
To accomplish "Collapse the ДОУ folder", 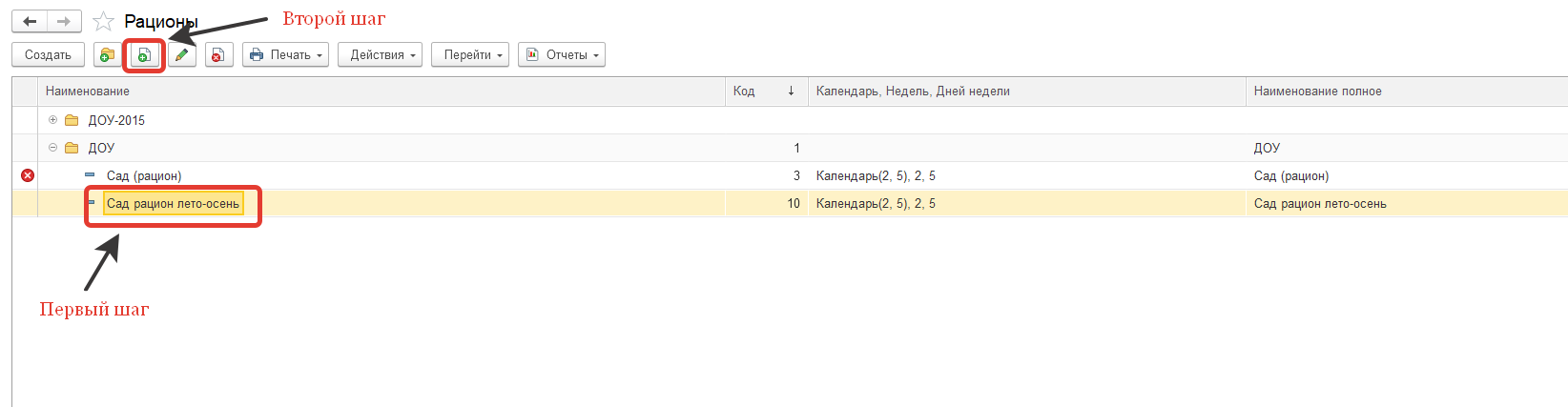I will (x=53, y=148).
